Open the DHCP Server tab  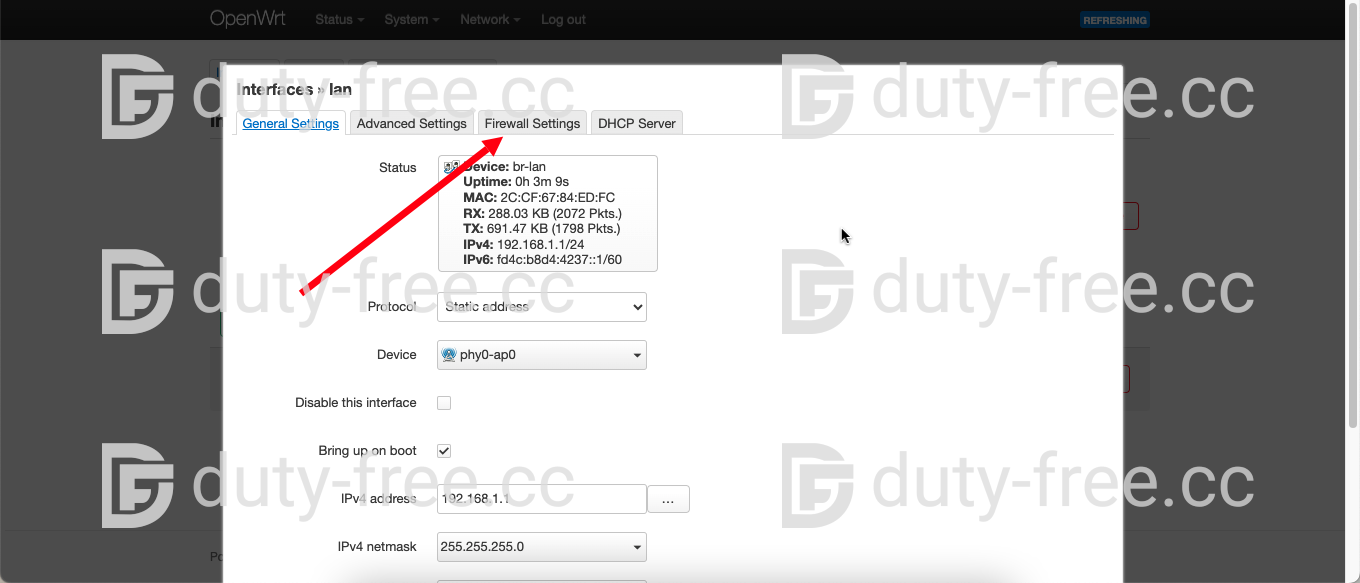(x=636, y=122)
